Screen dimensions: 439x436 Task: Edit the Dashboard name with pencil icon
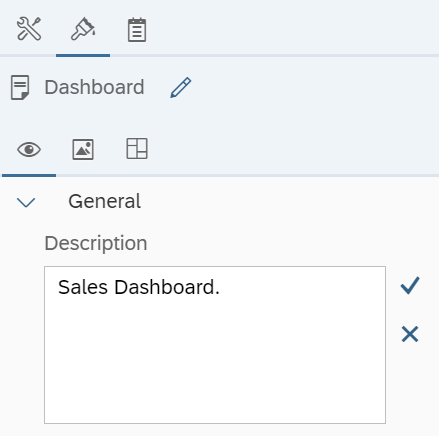pyautogui.click(x=181, y=87)
